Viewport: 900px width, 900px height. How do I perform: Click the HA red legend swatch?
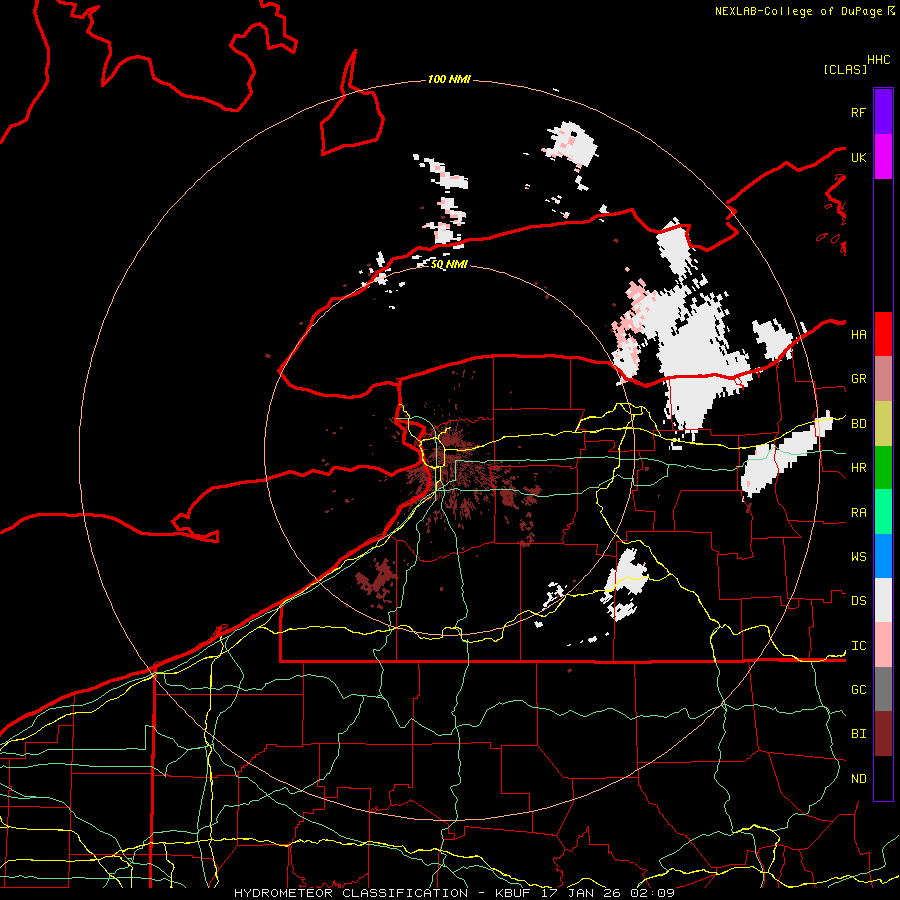click(883, 334)
